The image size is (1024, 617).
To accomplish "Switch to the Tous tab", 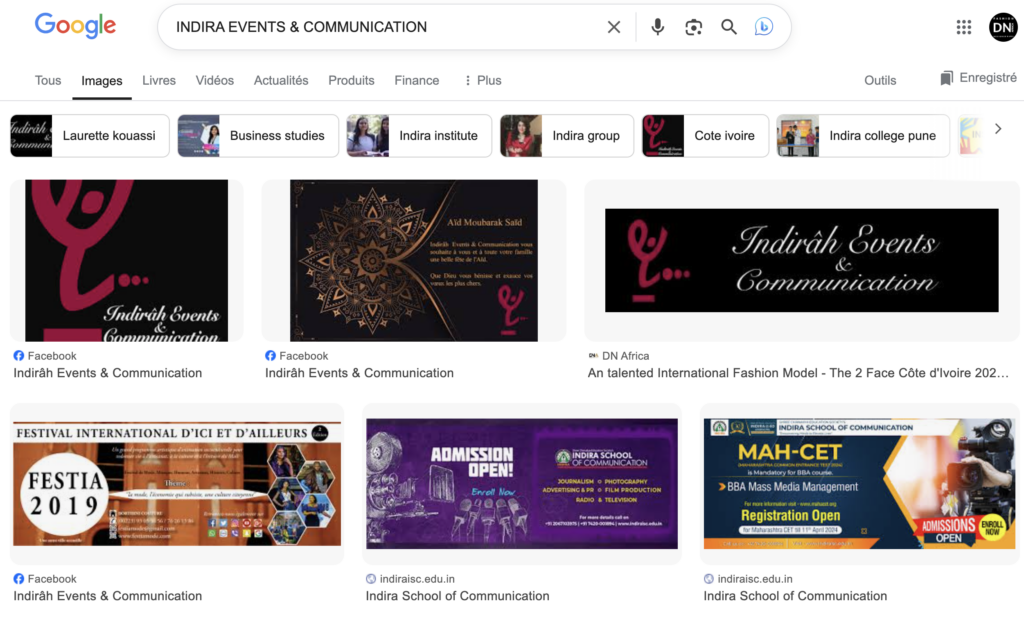I will coord(48,80).
